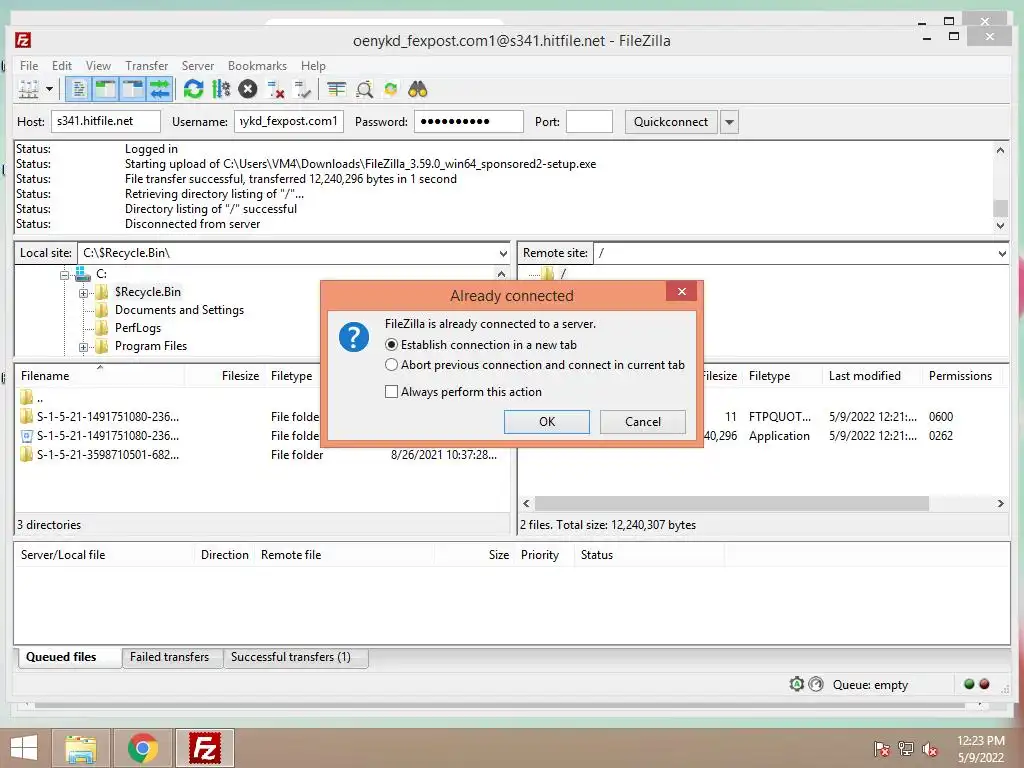Open the Local site path dropdown
This screenshot has width=1024, height=768.
coord(503,253)
